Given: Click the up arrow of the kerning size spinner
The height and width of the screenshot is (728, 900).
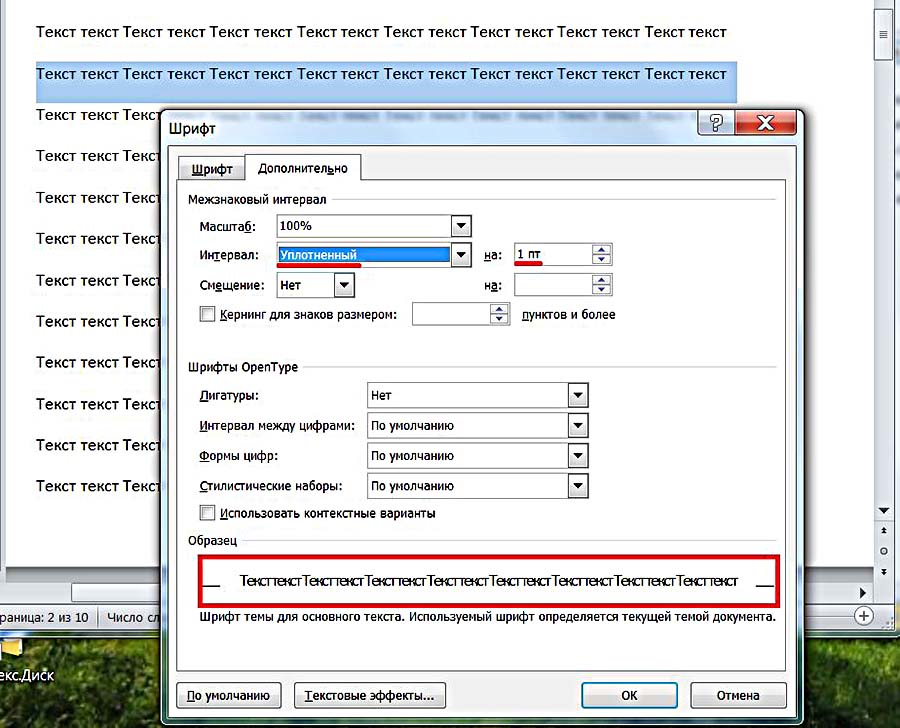Looking at the screenshot, I should pos(499,309).
